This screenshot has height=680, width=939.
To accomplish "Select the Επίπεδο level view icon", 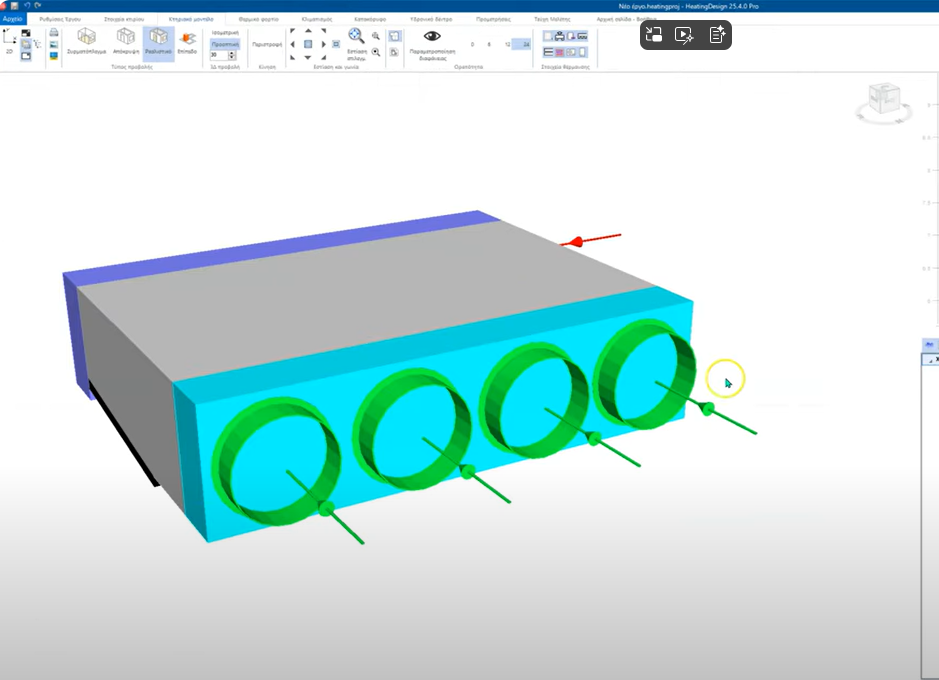I will [x=187, y=41].
